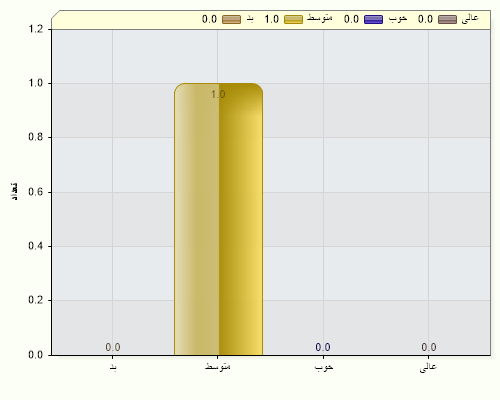Click the brown بد legend color swatch
500x400 pixels.
[231, 19]
